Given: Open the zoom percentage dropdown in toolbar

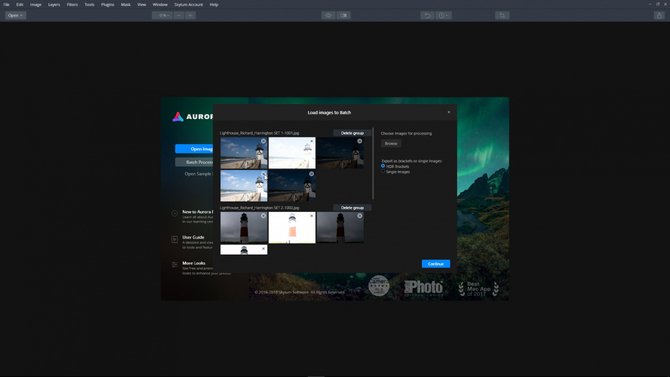Looking at the screenshot, I should [162, 15].
